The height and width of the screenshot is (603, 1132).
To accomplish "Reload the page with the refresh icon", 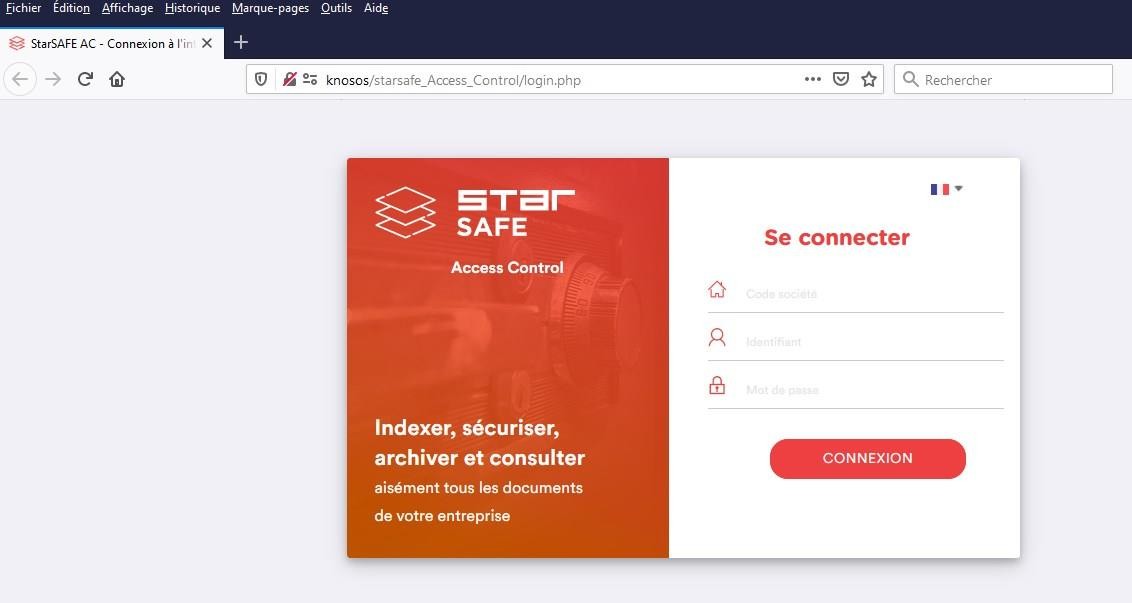I will click(85, 79).
